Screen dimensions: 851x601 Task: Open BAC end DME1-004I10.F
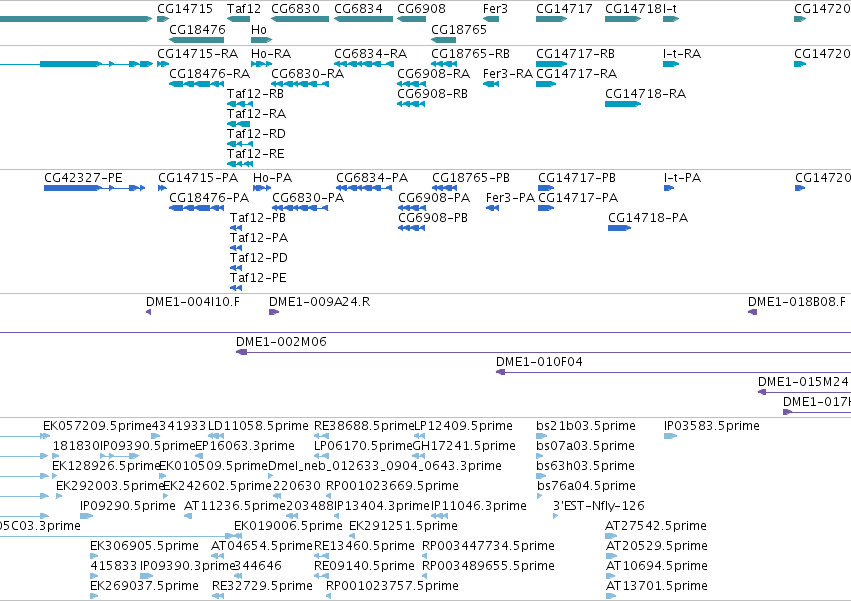point(193,302)
